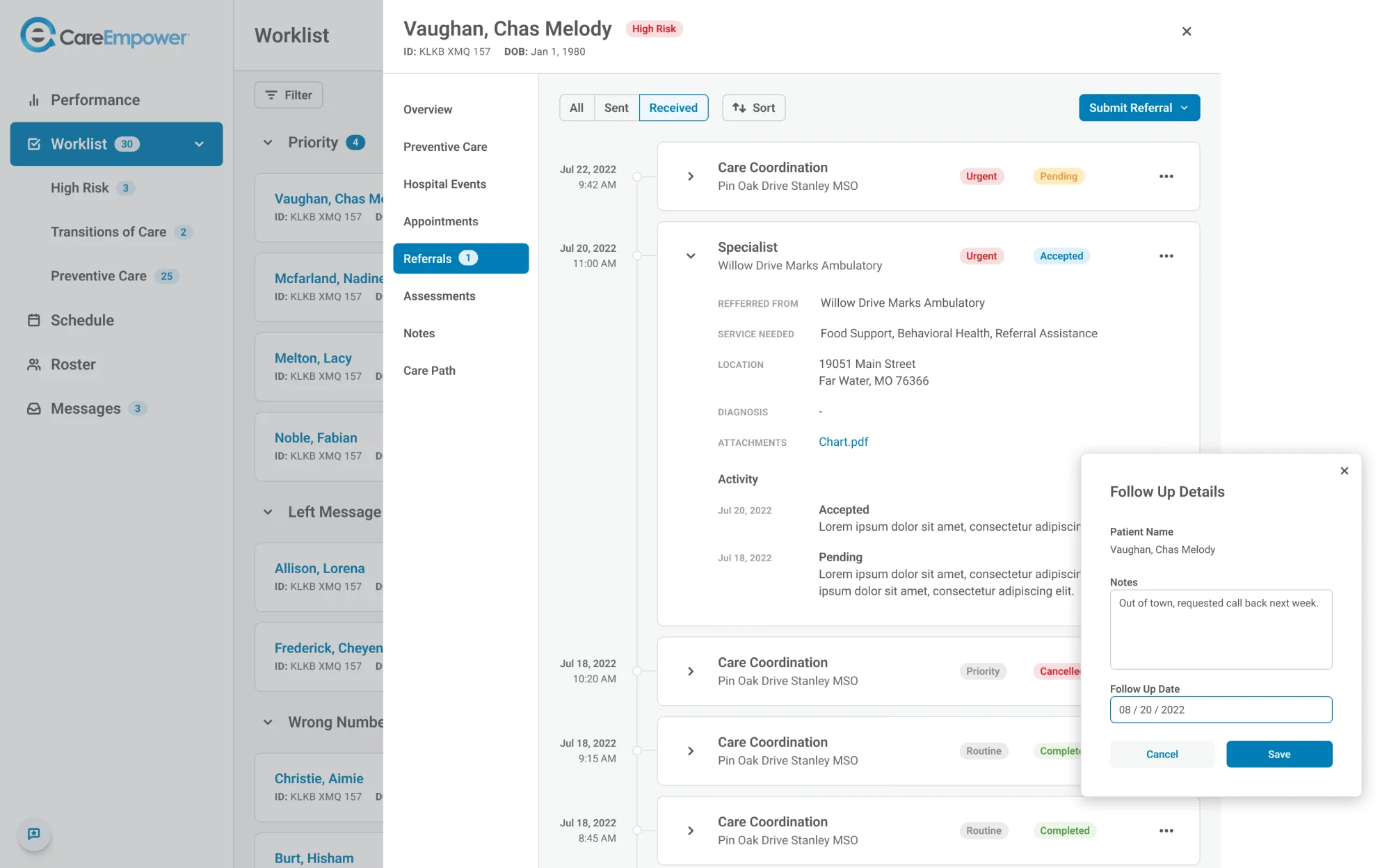Open the Roster section
This screenshot has width=1380, height=868.
[73, 364]
